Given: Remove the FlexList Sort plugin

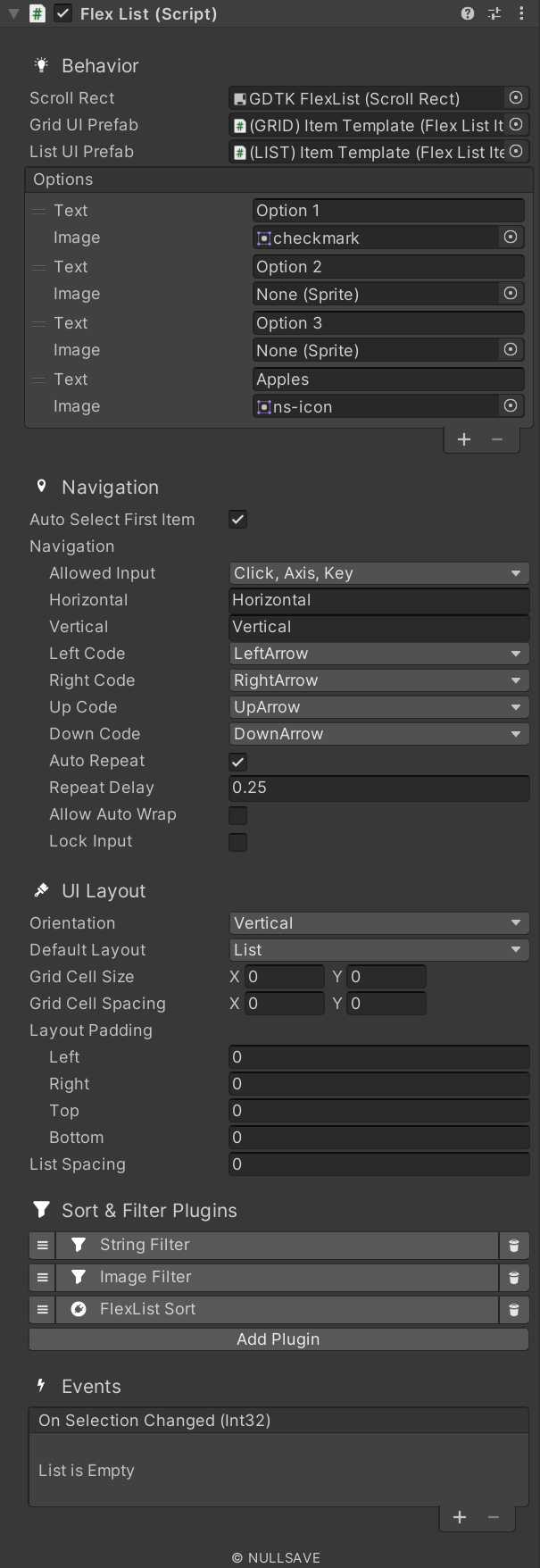Looking at the screenshot, I should (514, 1310).
